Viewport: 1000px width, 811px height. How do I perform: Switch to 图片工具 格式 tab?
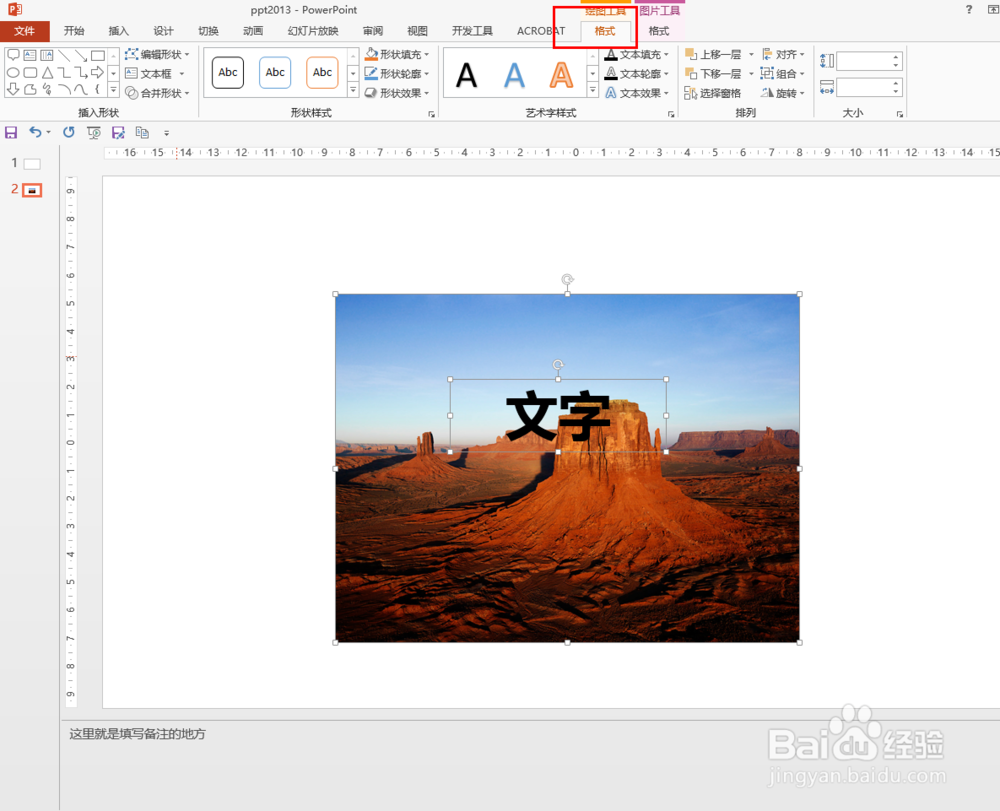[659, 31]
